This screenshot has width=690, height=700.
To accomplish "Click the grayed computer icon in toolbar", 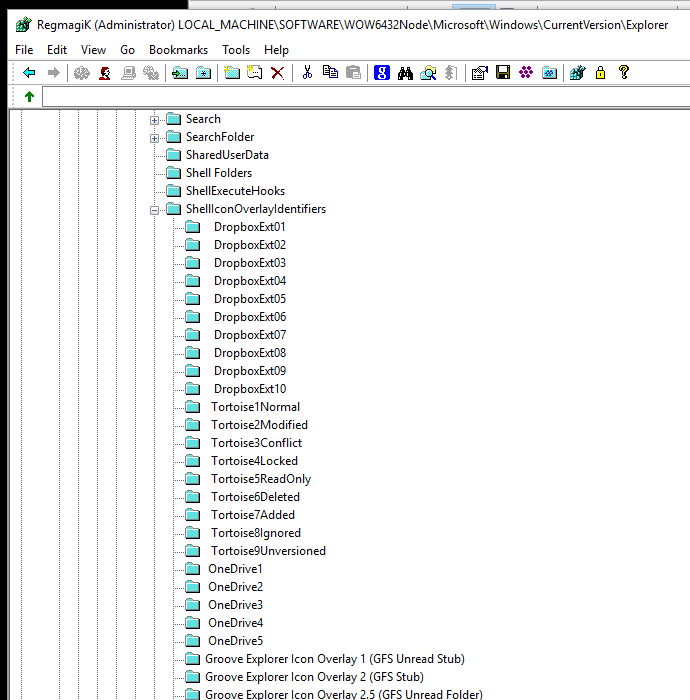I will click(129, 73).
